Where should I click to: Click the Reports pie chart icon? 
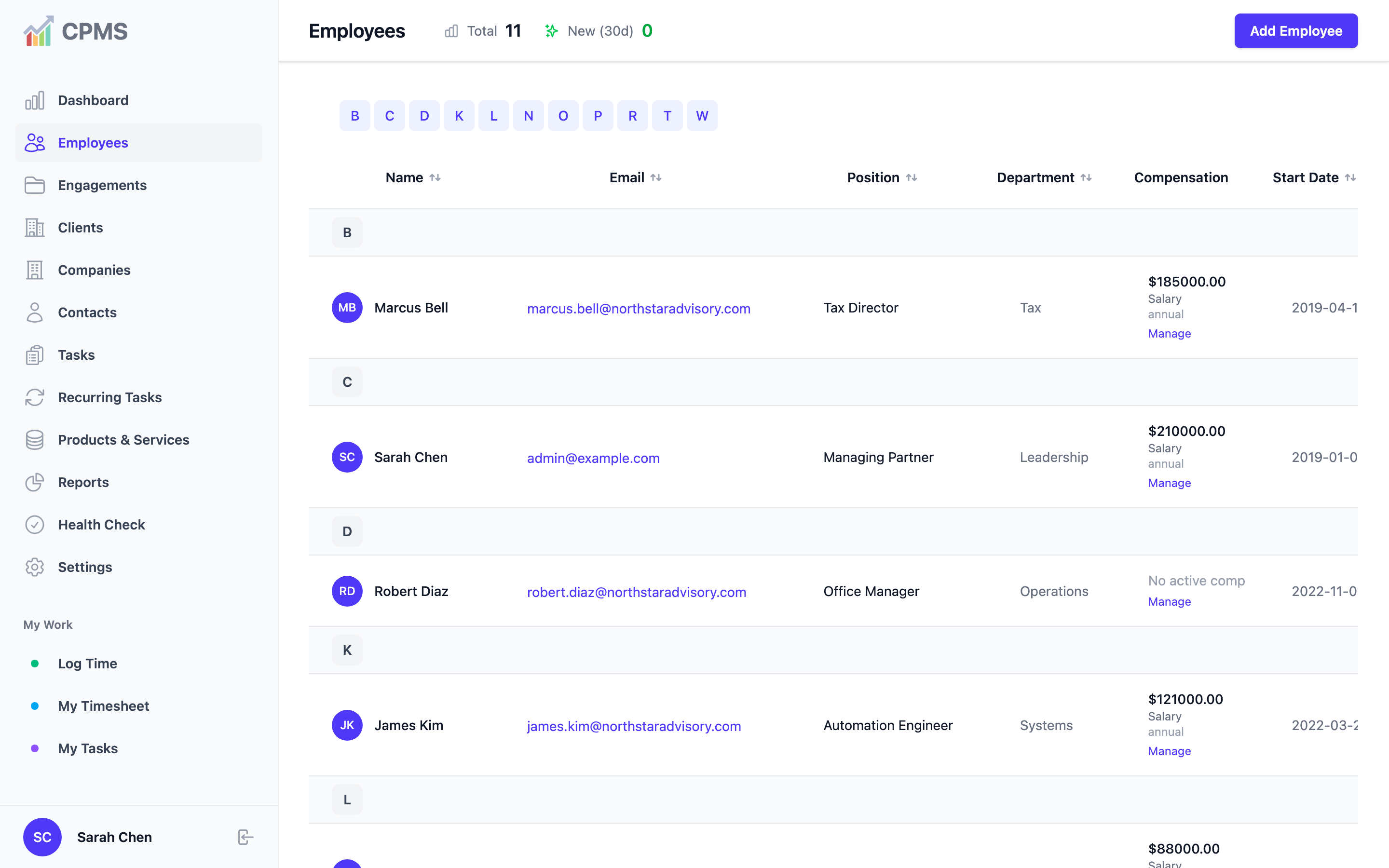click(34, 482)
